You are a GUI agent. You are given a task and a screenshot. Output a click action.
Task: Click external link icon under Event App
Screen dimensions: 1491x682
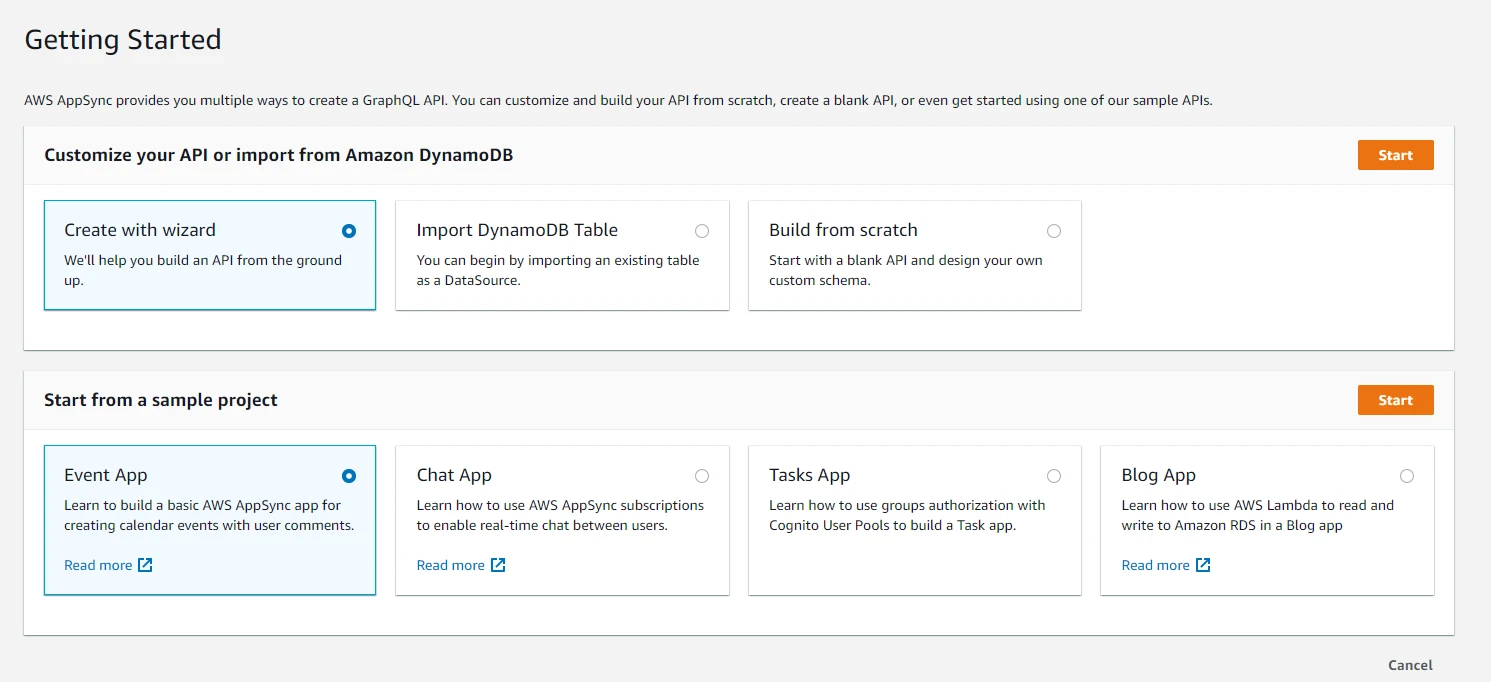(145, 565)
